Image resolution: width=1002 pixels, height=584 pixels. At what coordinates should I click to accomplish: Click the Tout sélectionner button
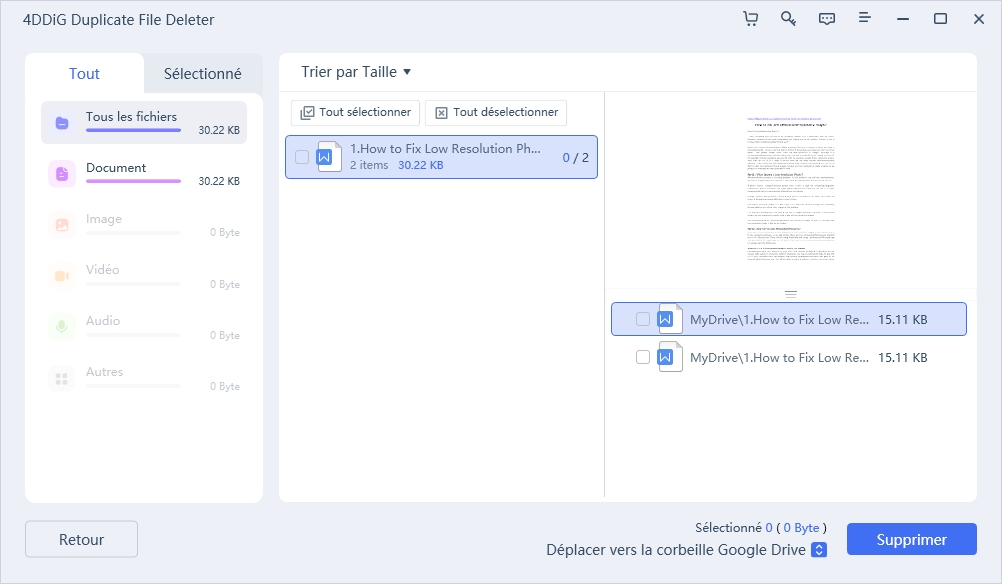pos(355,112)
